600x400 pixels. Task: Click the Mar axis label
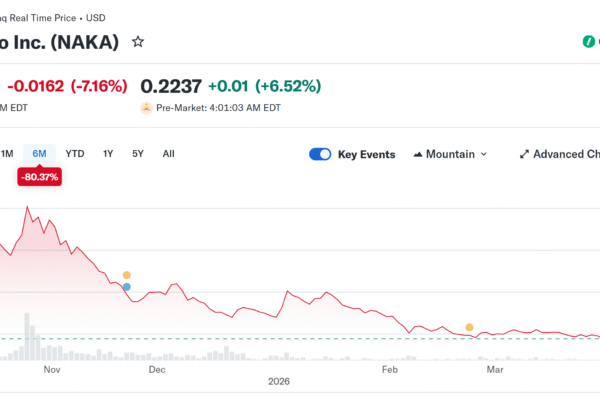(494, 369)
